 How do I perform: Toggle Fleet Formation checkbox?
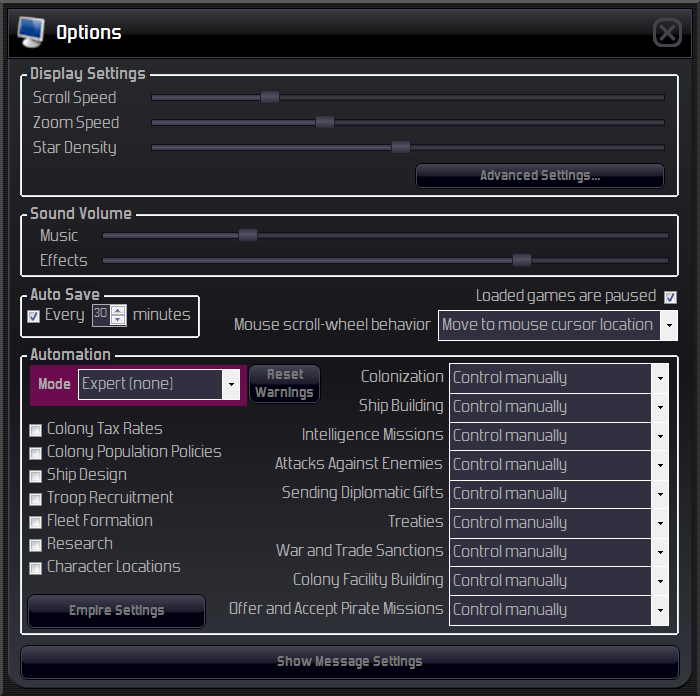point(35,522)
